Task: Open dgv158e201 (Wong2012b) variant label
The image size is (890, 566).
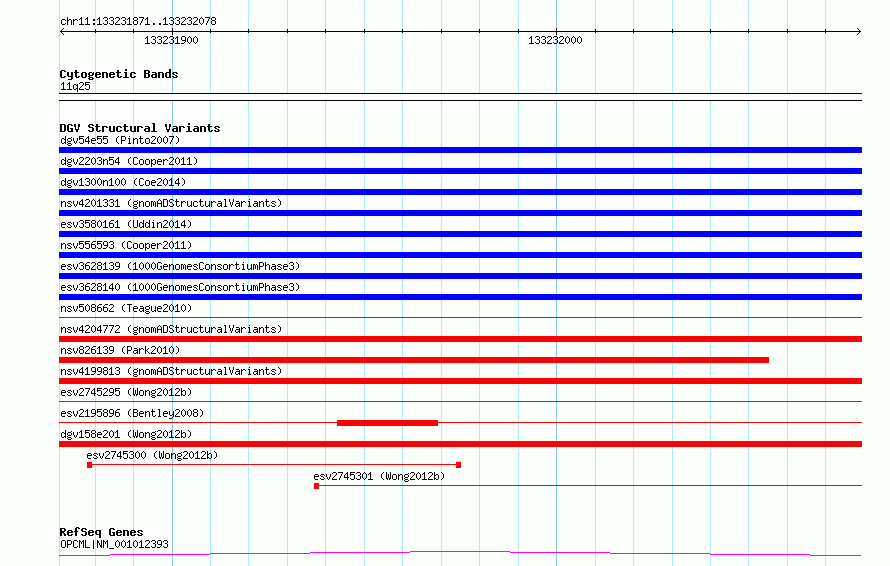Action: (x=126, y=434)
